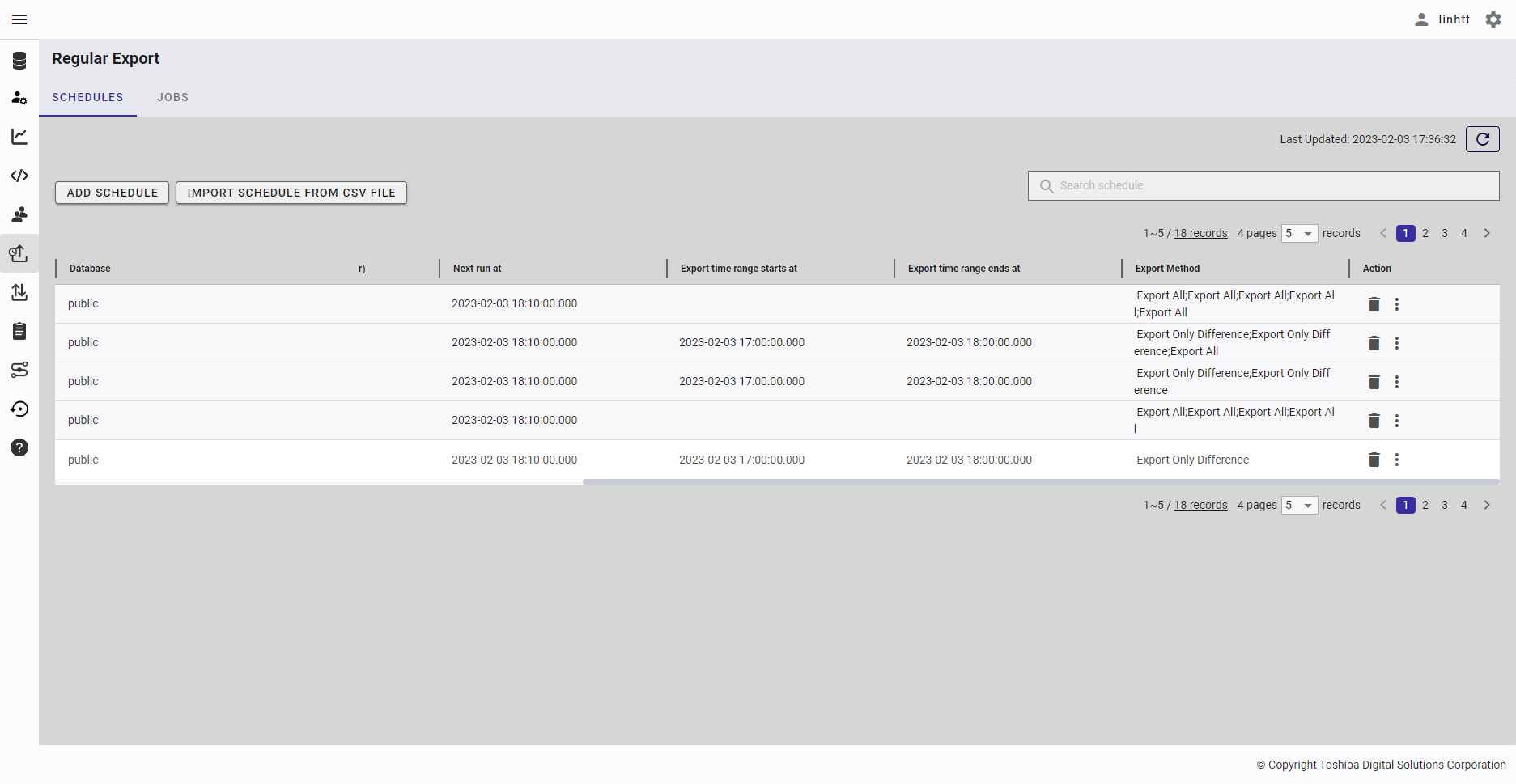Delete the second schedule row
Viewport: 1516px width, 784px height.
pyautogui.click(x=1374, y=343)
